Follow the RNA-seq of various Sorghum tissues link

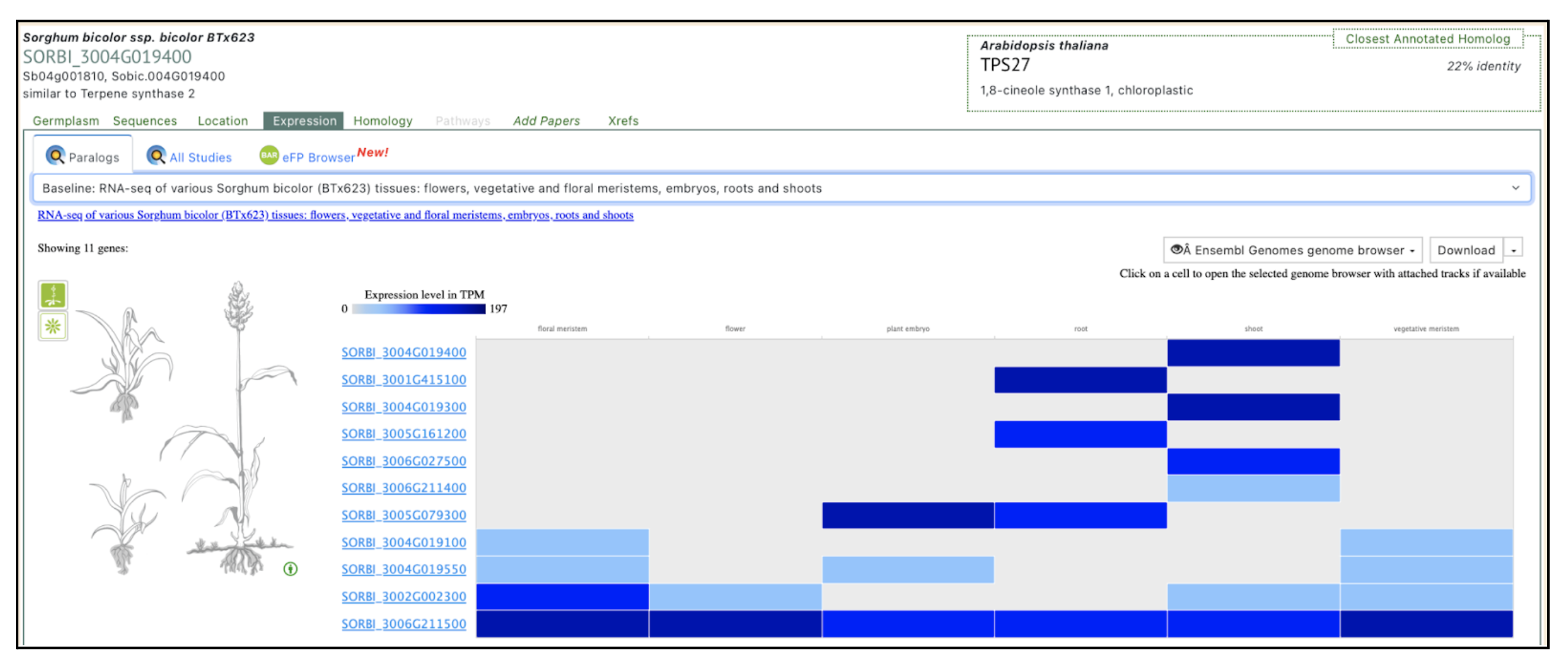click(x=335, y=215)
